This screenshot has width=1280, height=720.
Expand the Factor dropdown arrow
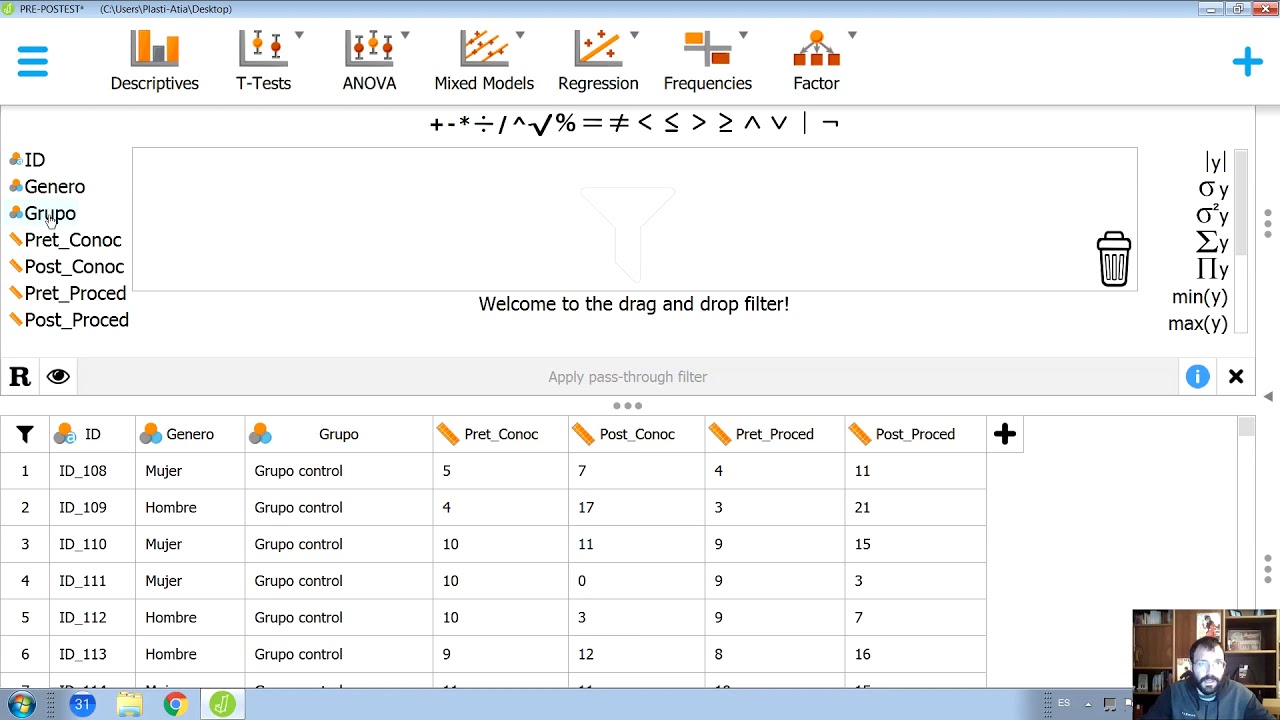(852, 35)
